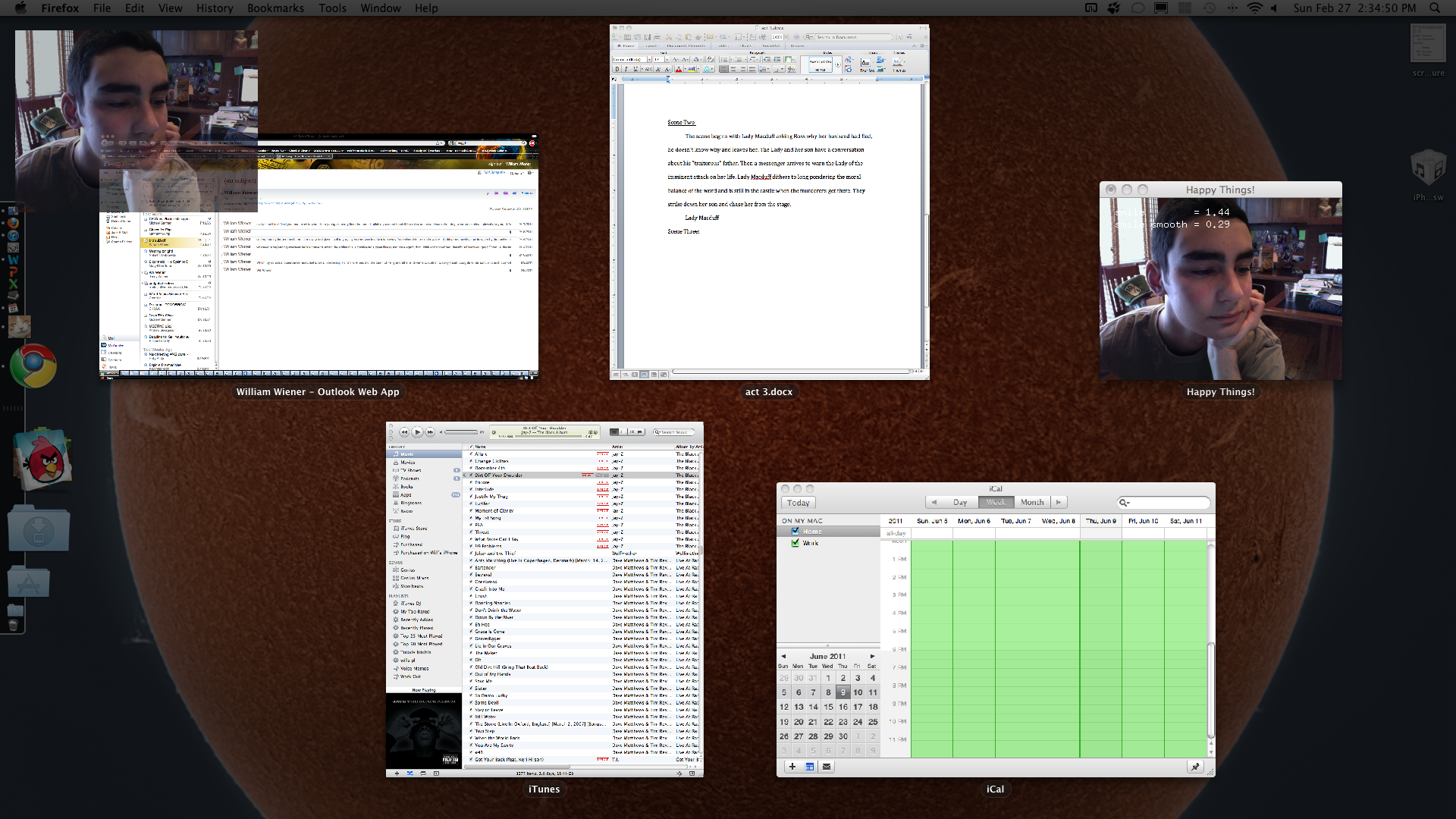Open Google Chrome from the dock
1456x819 pixels.
33,366
